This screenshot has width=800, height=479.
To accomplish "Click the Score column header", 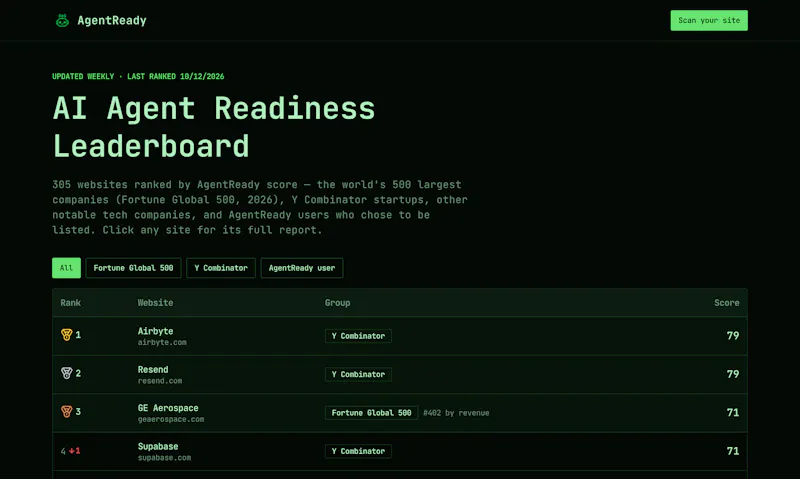I will (x=727, y=302).
